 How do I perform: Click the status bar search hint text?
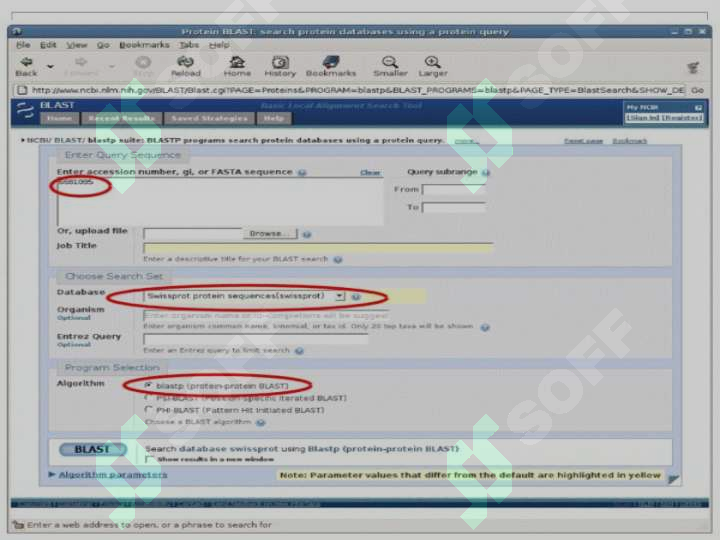point(149,525)
